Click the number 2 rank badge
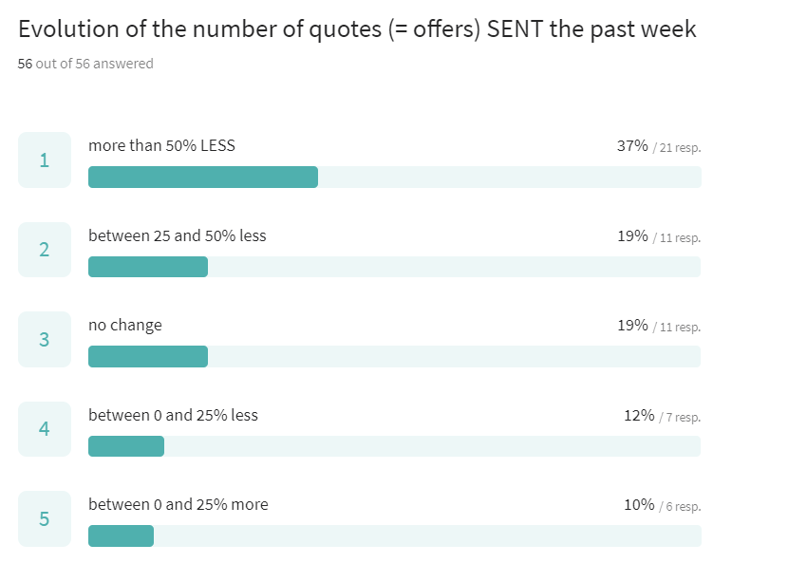 [x=44, y=250]
